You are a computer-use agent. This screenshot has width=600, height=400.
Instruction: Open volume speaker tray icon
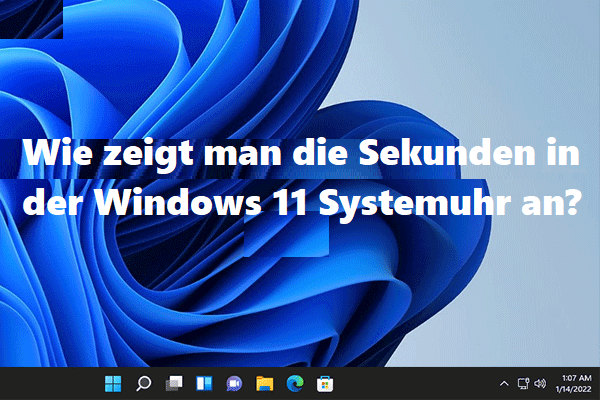[x=540, y=384]
